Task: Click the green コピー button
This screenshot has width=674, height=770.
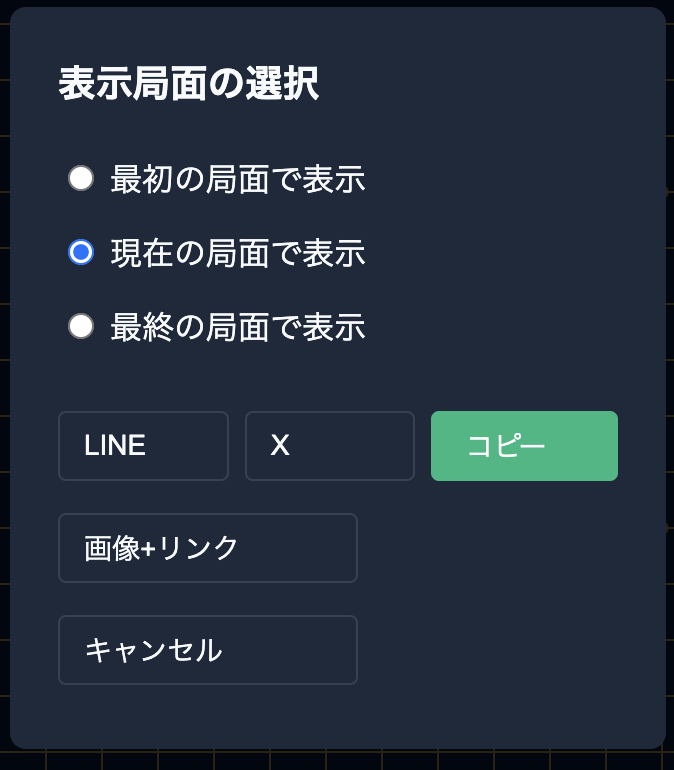Action: coord(524,446)
